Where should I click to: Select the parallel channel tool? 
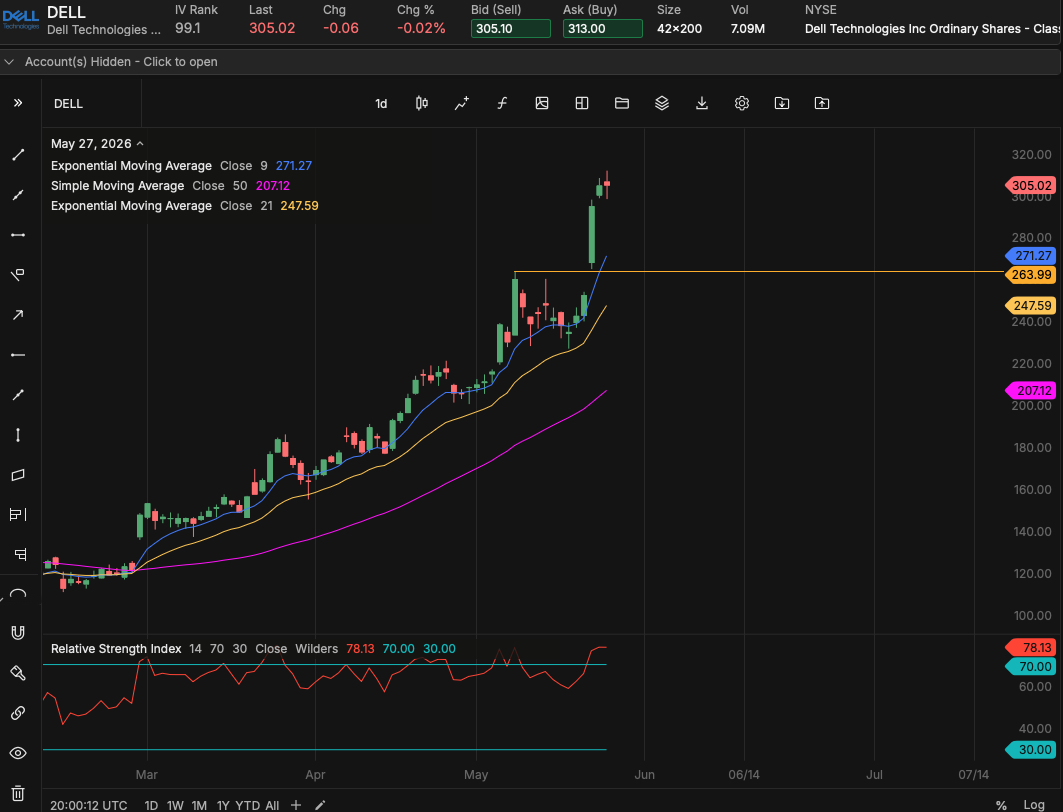point(18,474)
